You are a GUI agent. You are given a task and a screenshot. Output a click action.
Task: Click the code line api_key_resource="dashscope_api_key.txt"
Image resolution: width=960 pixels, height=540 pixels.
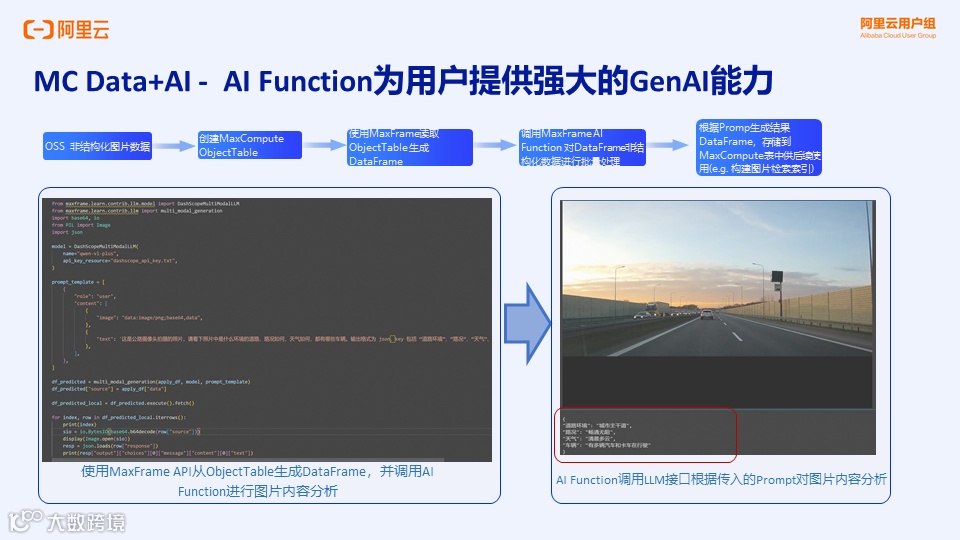tap(120, 261)
